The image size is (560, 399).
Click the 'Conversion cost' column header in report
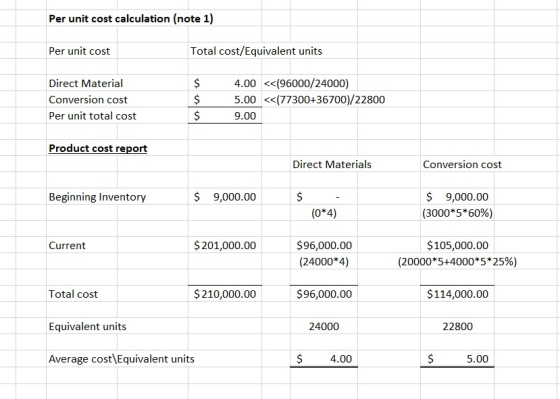pyautogui.click(x=462, y=164)
